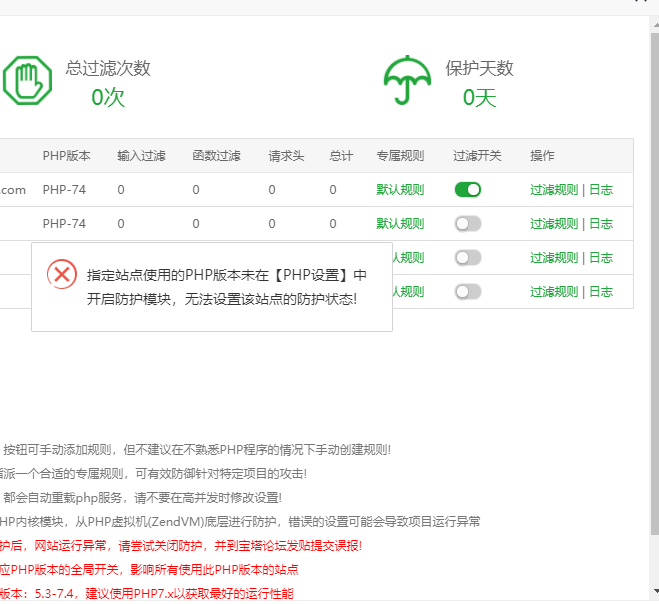The height and width of the screenshot is (604, 659).
Task: Open 过滤规则 in the third row
Action: pyautogui.click(x=554, y=258)
